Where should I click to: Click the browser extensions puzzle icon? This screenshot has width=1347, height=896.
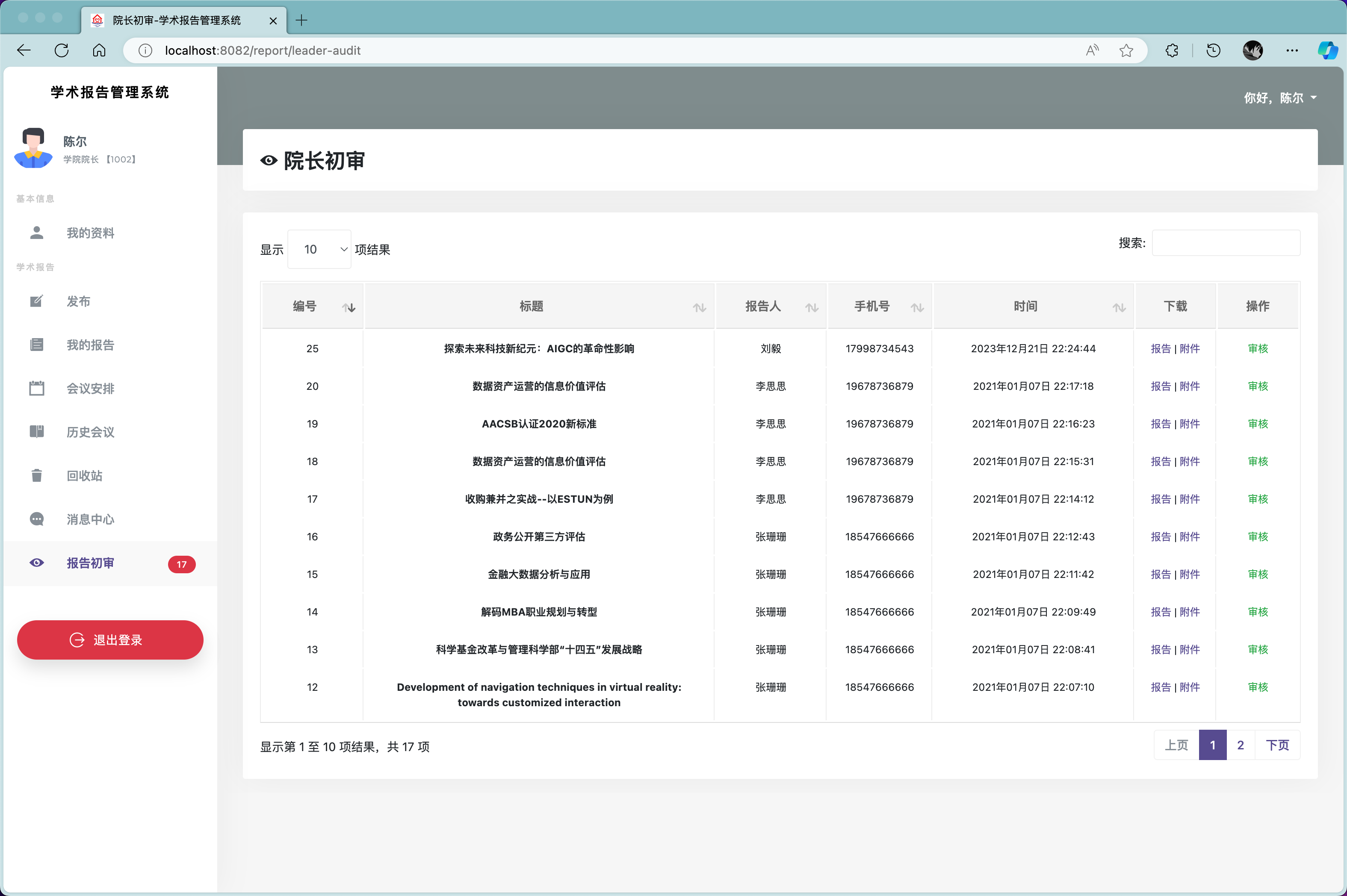point(1172,50)
